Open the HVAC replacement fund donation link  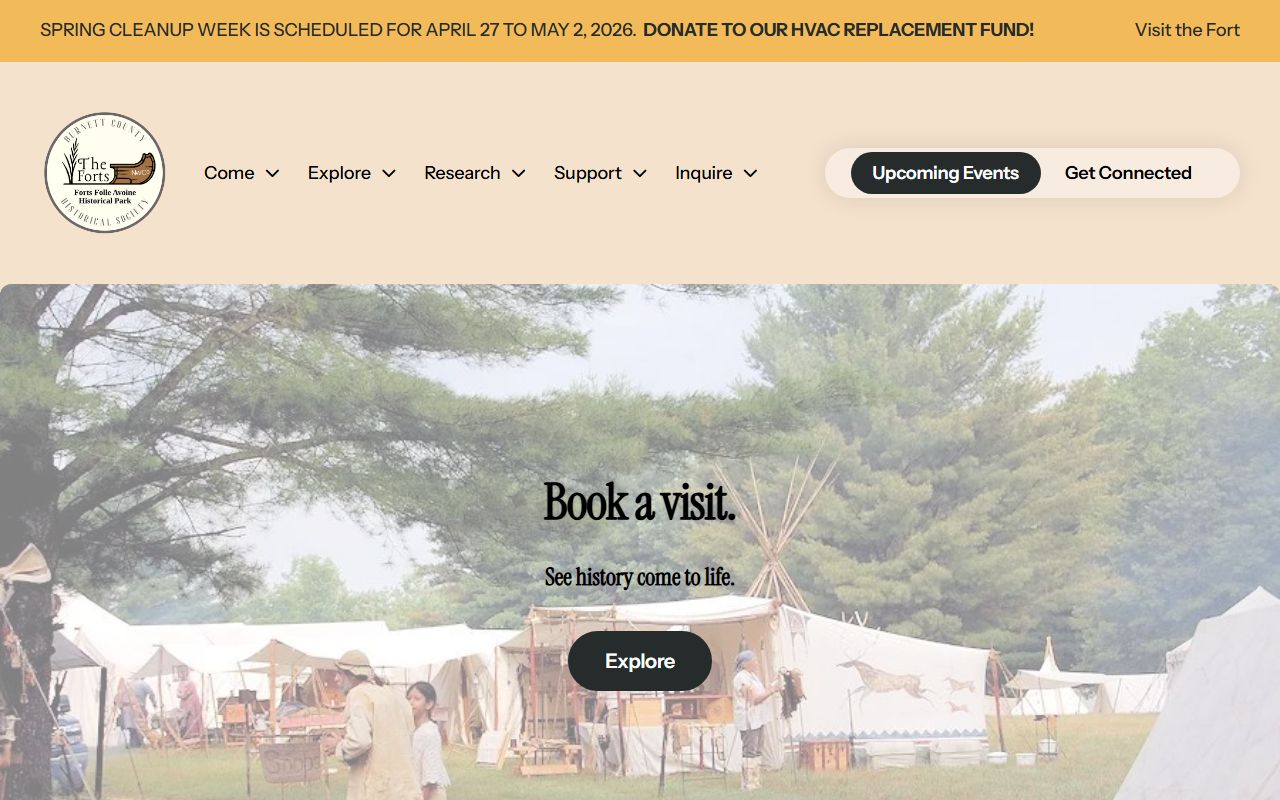point(838,30)
